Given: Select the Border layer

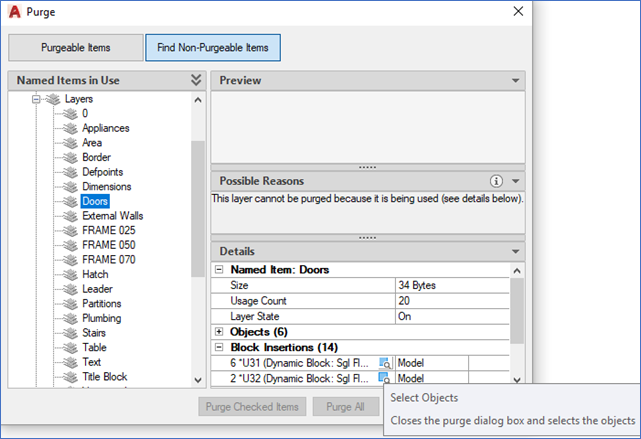Looking at the screenshot, I should [96, 157].
